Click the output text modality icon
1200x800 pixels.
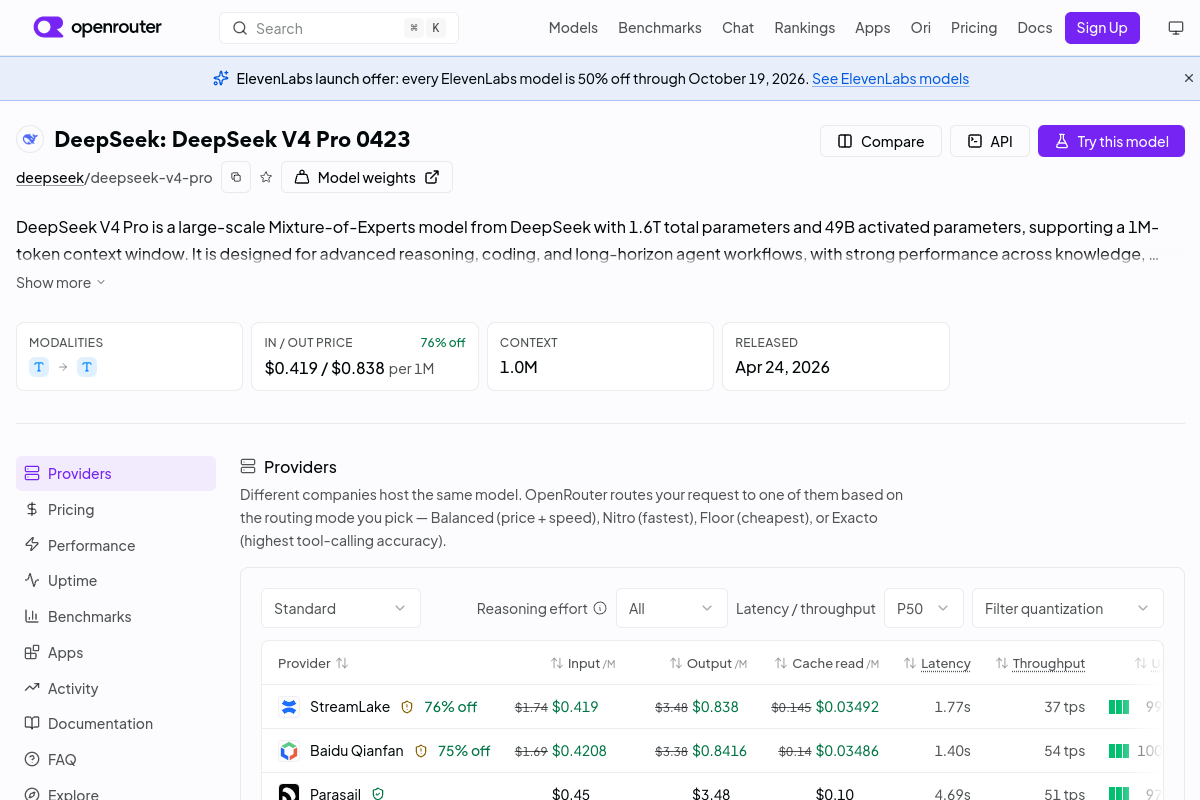87,367
